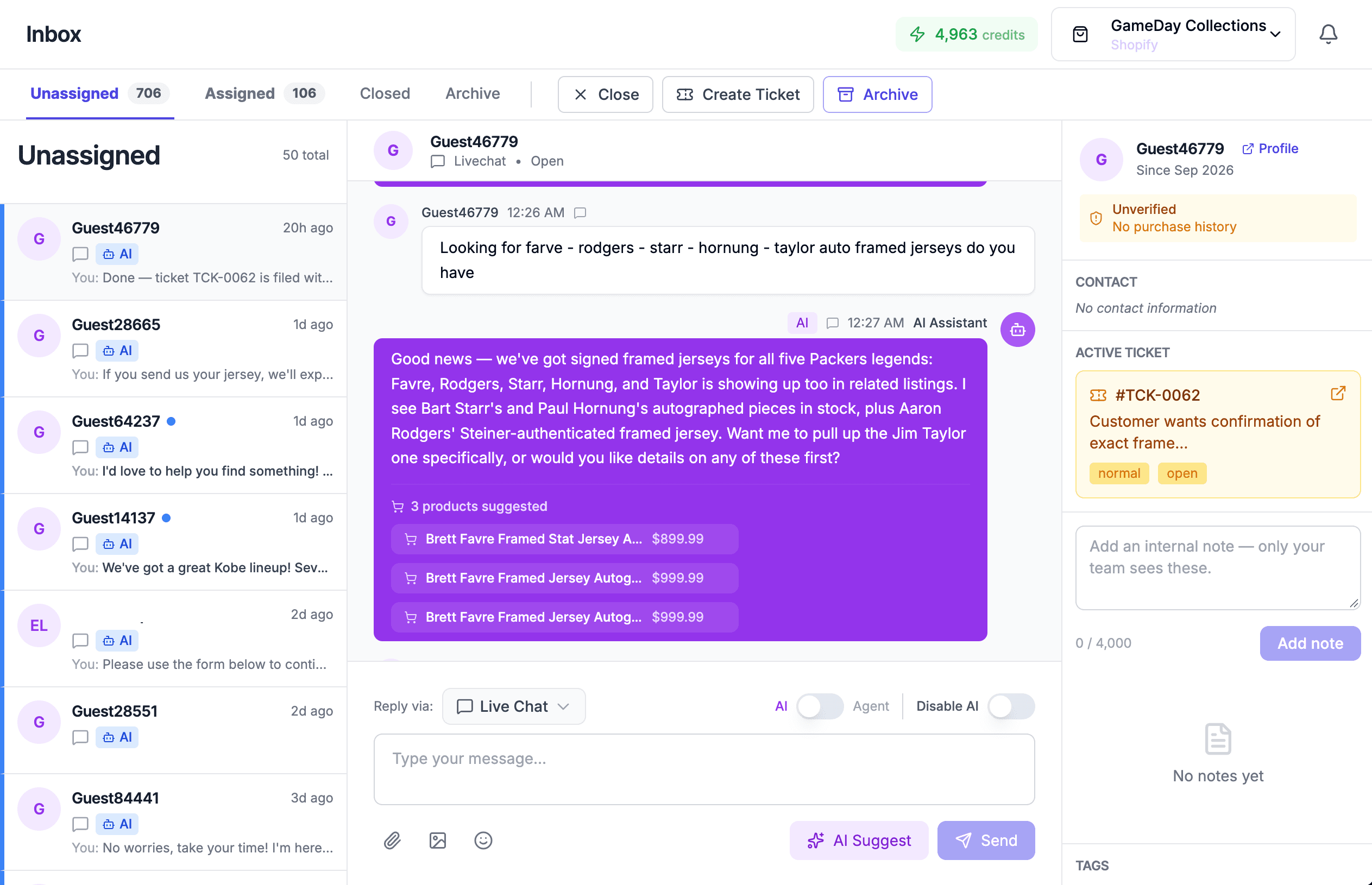Click the Send button
This screenshot has width=1372, height=885.
coord(986,840)
